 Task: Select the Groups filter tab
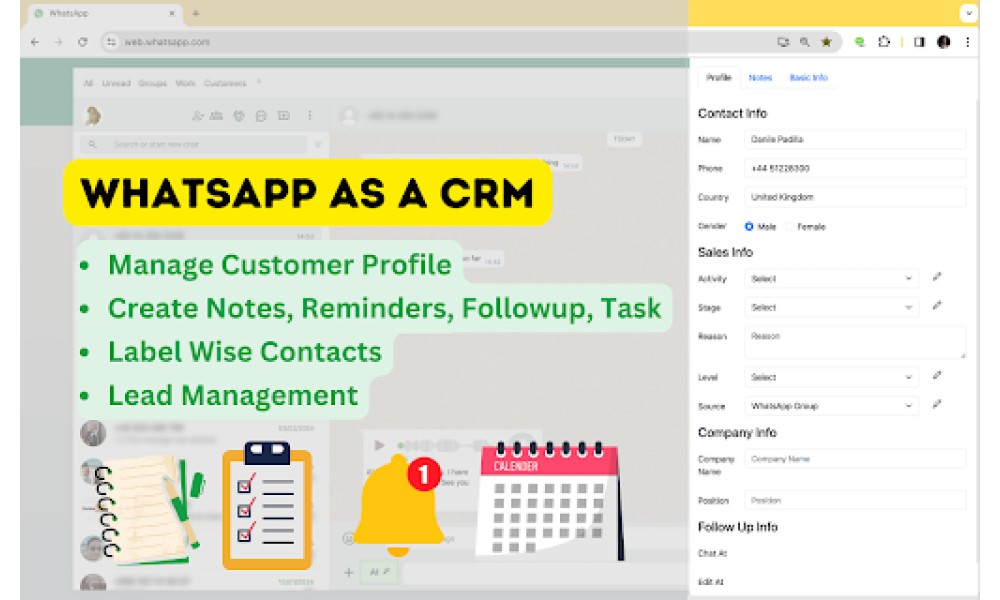(x=152, y=83)
